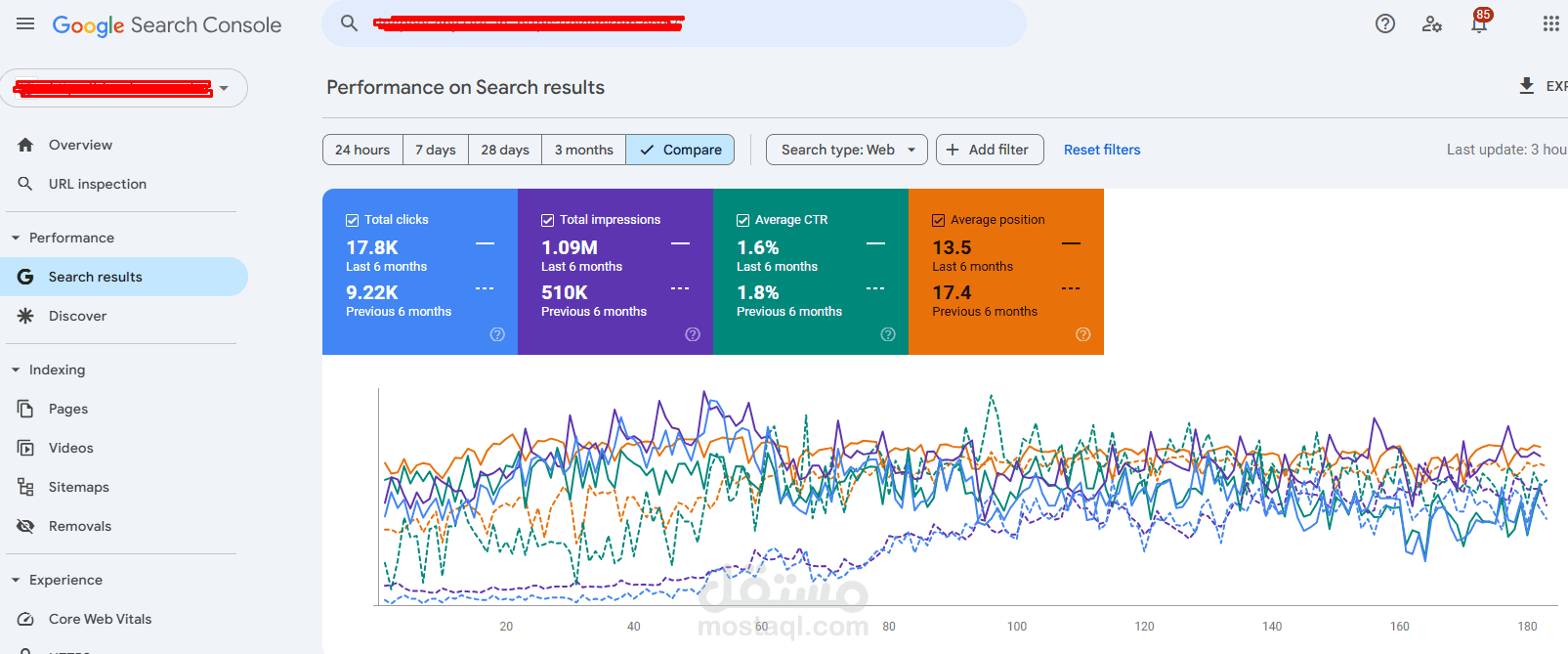Open the hamburger main menu
The height and width of the screenshot is (654, 1568).
click(x=25, y=24)
